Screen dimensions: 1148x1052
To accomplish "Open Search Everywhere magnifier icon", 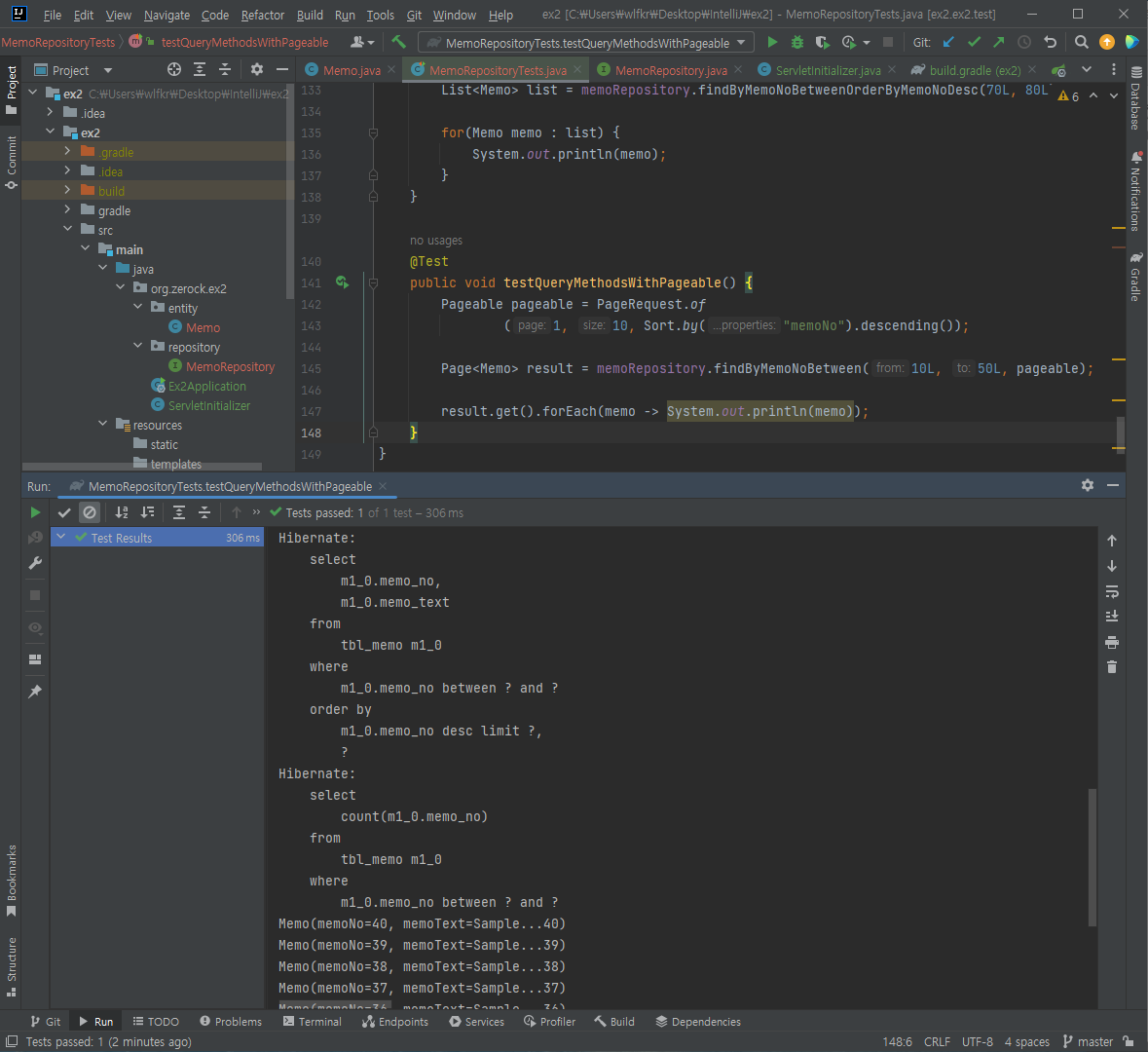I will coord(1082,43).
